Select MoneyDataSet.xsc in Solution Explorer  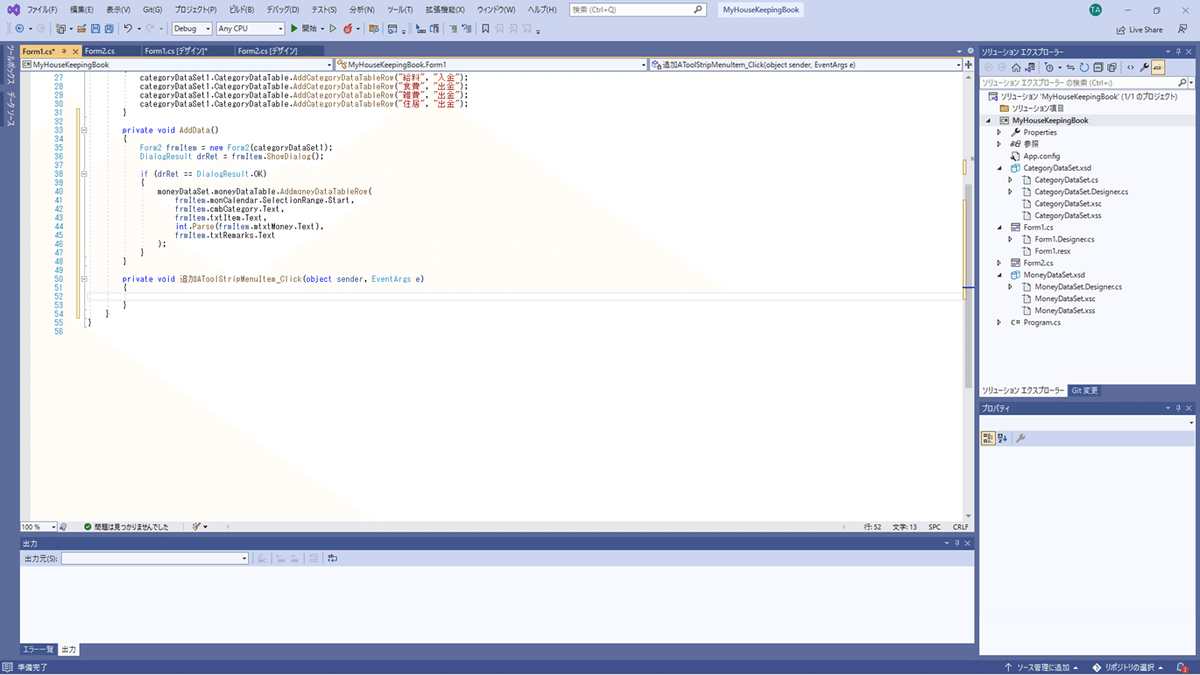(1064, 299)
